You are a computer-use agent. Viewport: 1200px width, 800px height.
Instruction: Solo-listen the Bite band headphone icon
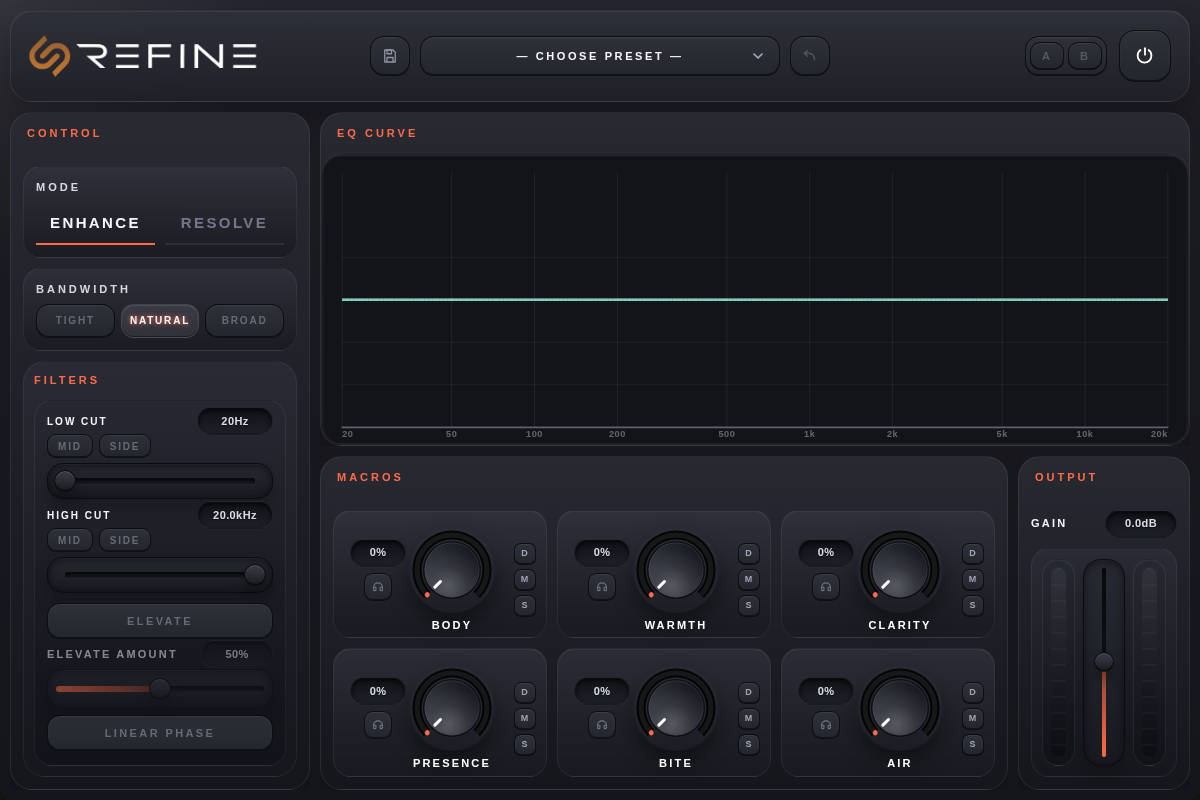click(602, 725)
